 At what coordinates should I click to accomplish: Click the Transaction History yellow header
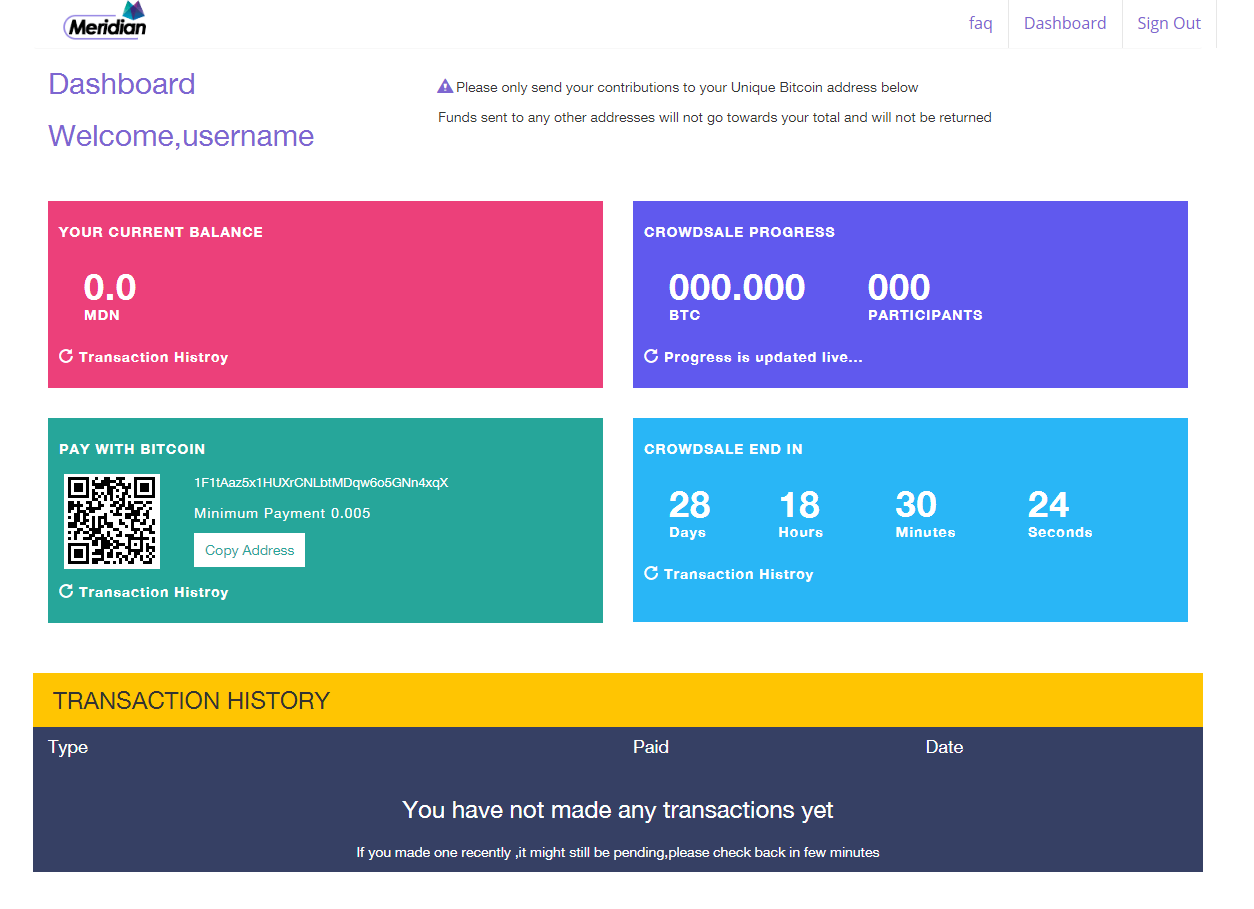click(618, 700)
